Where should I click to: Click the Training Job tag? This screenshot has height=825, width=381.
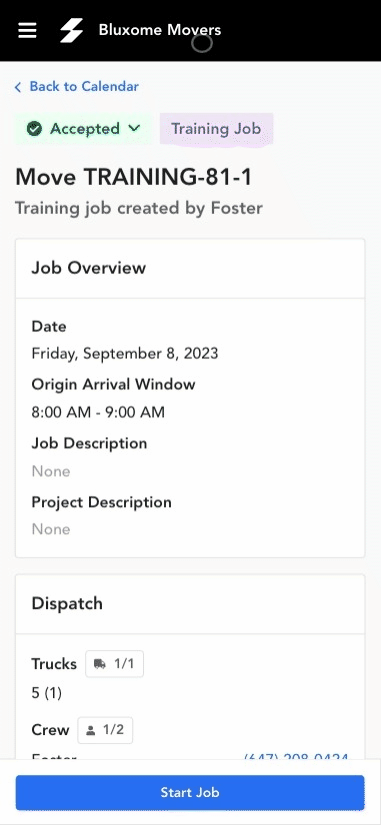[x=216, y=129]
